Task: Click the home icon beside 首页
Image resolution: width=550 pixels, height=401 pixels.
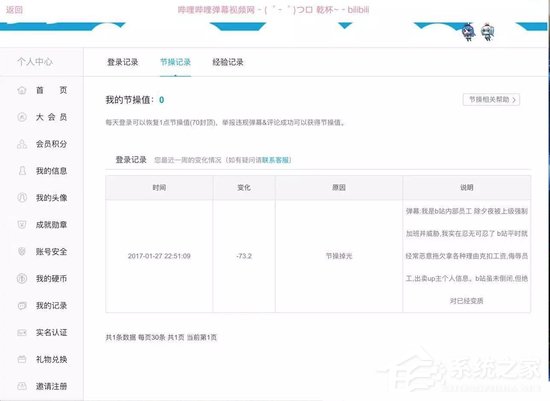Action: point(22,90)
